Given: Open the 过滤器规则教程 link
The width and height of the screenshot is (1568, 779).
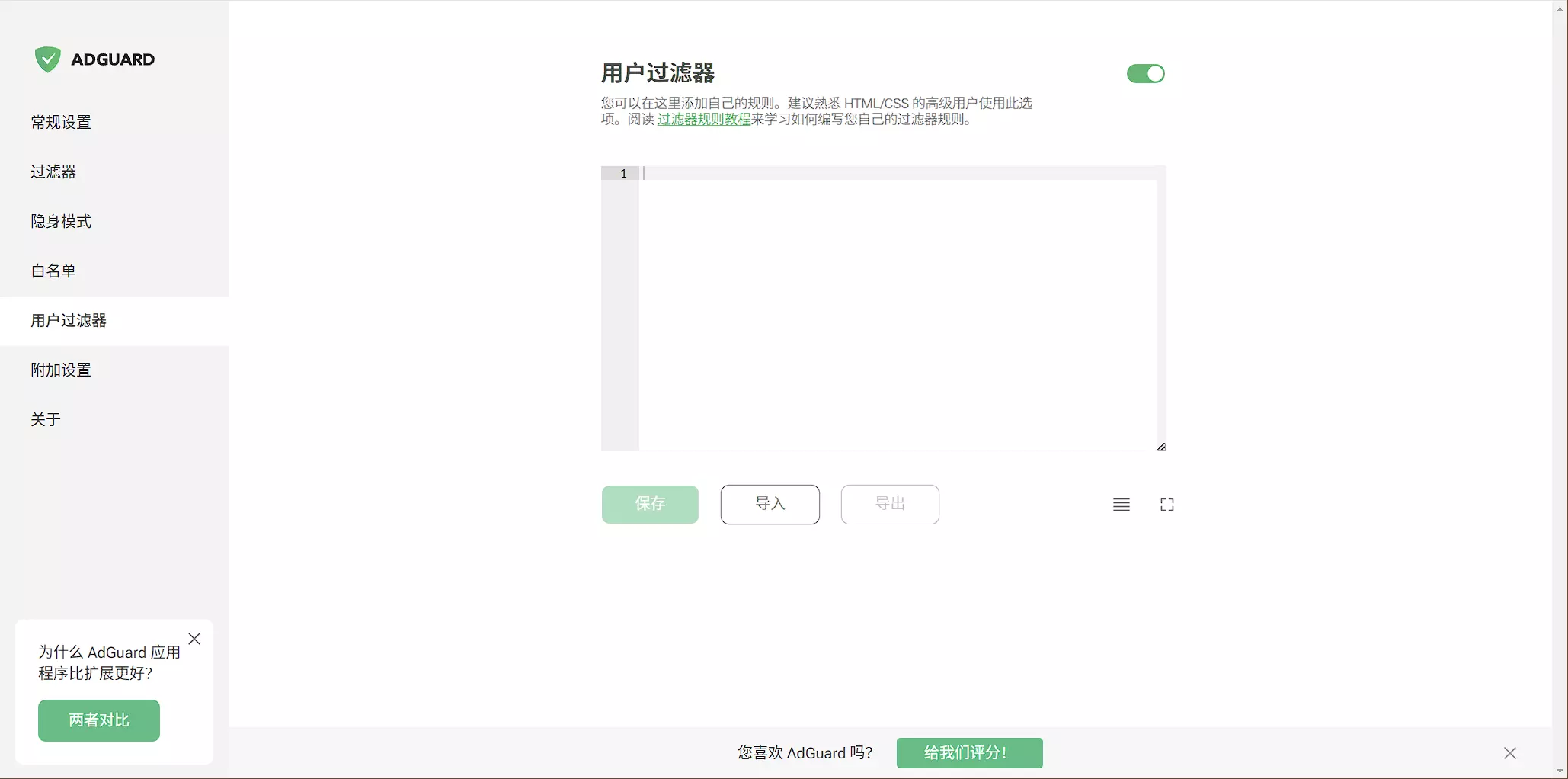Looking at the screenshot, I should [x=704, y=120].
